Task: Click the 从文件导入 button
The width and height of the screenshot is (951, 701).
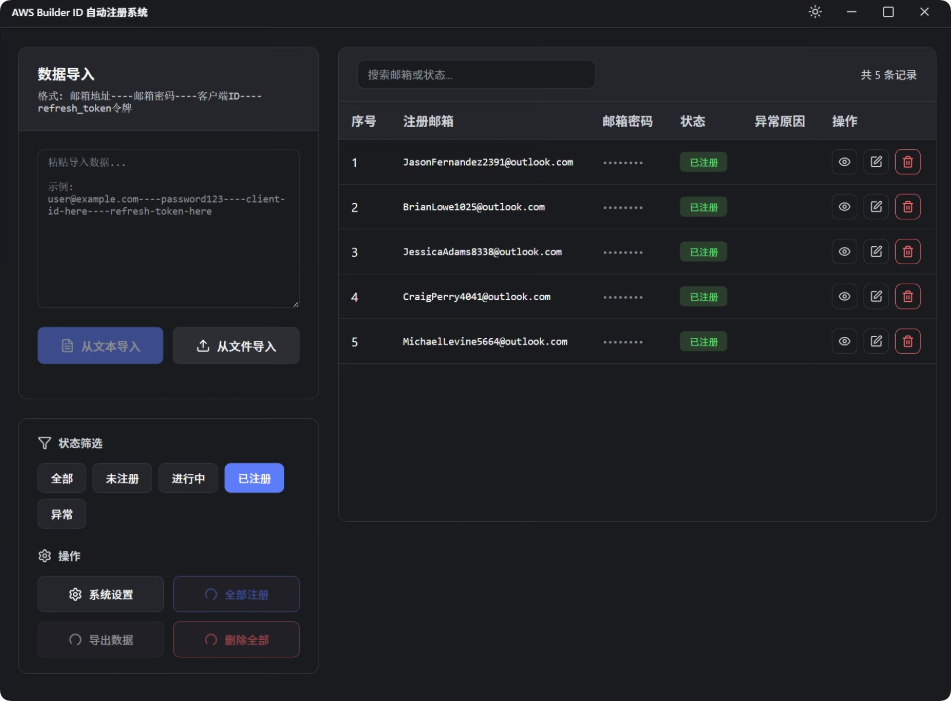Action: [x=236, y=346]
